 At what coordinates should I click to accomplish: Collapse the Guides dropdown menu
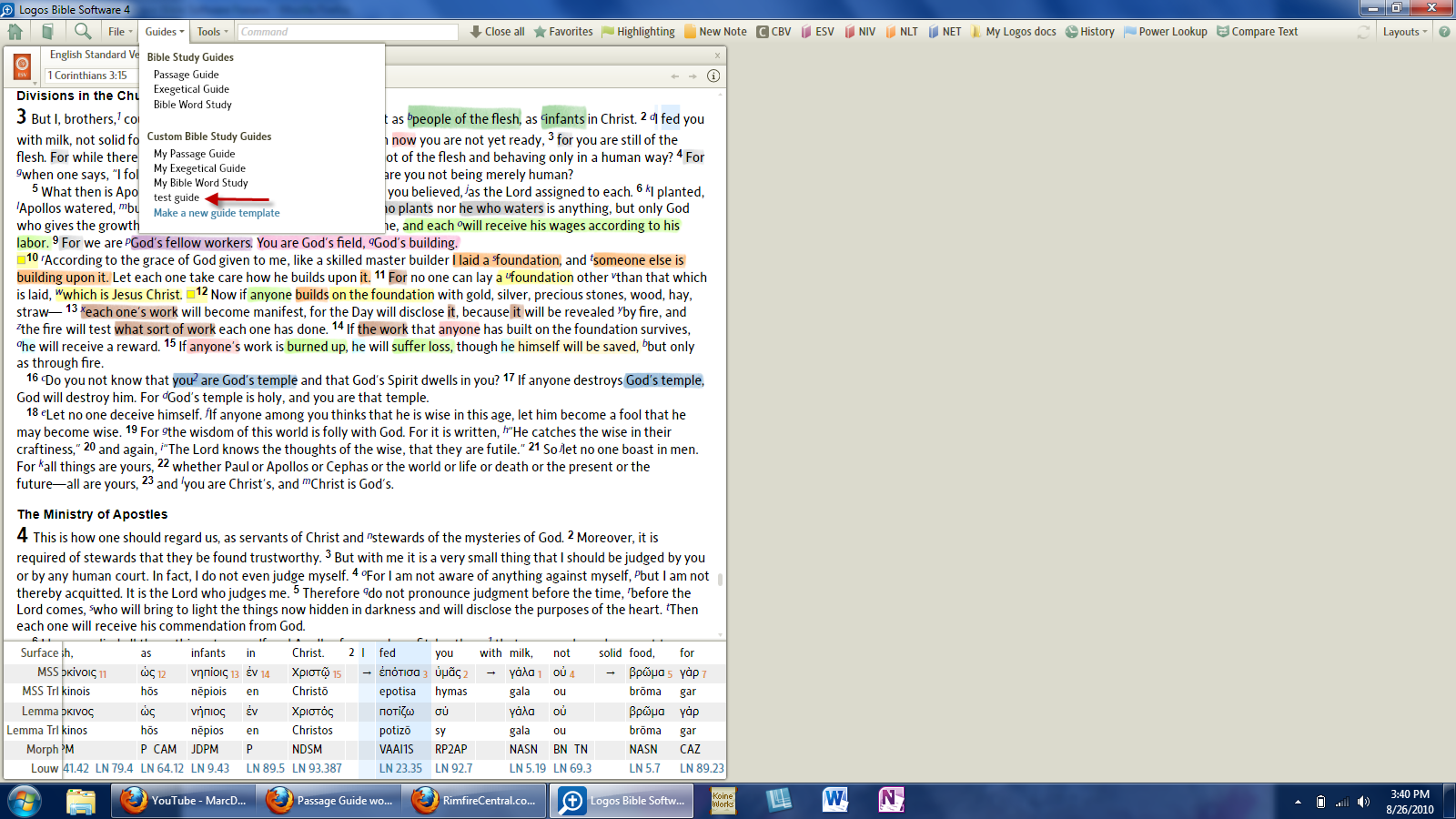tap(164, 32)
